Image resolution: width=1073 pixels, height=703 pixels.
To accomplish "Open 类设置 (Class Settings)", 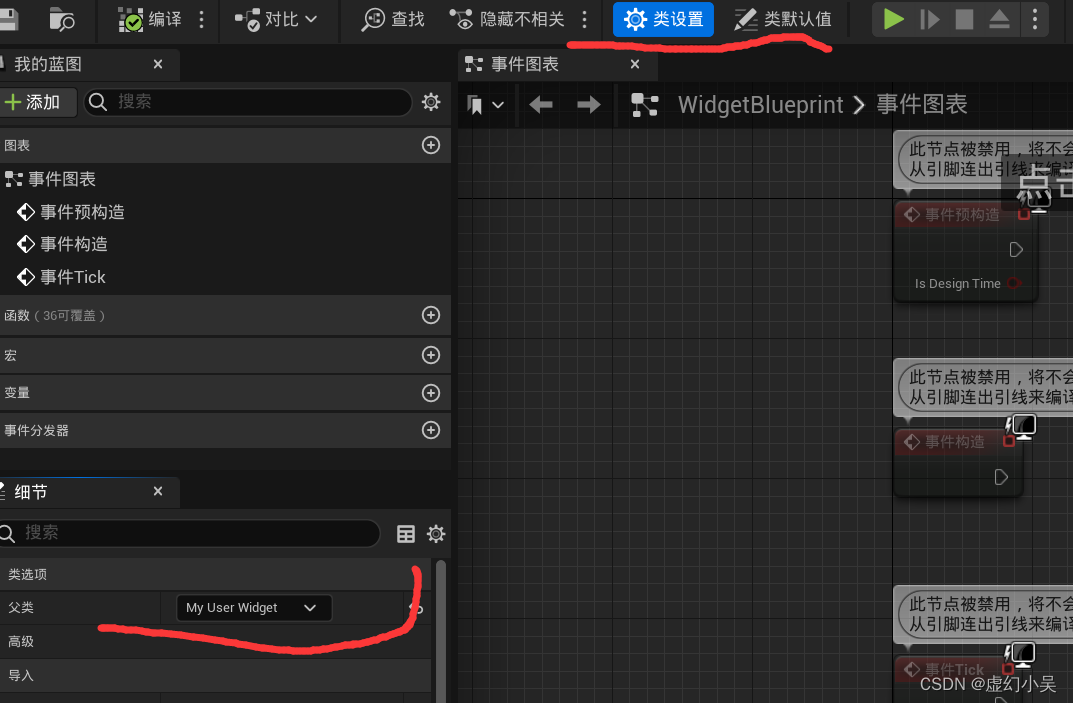I will 663,20.
